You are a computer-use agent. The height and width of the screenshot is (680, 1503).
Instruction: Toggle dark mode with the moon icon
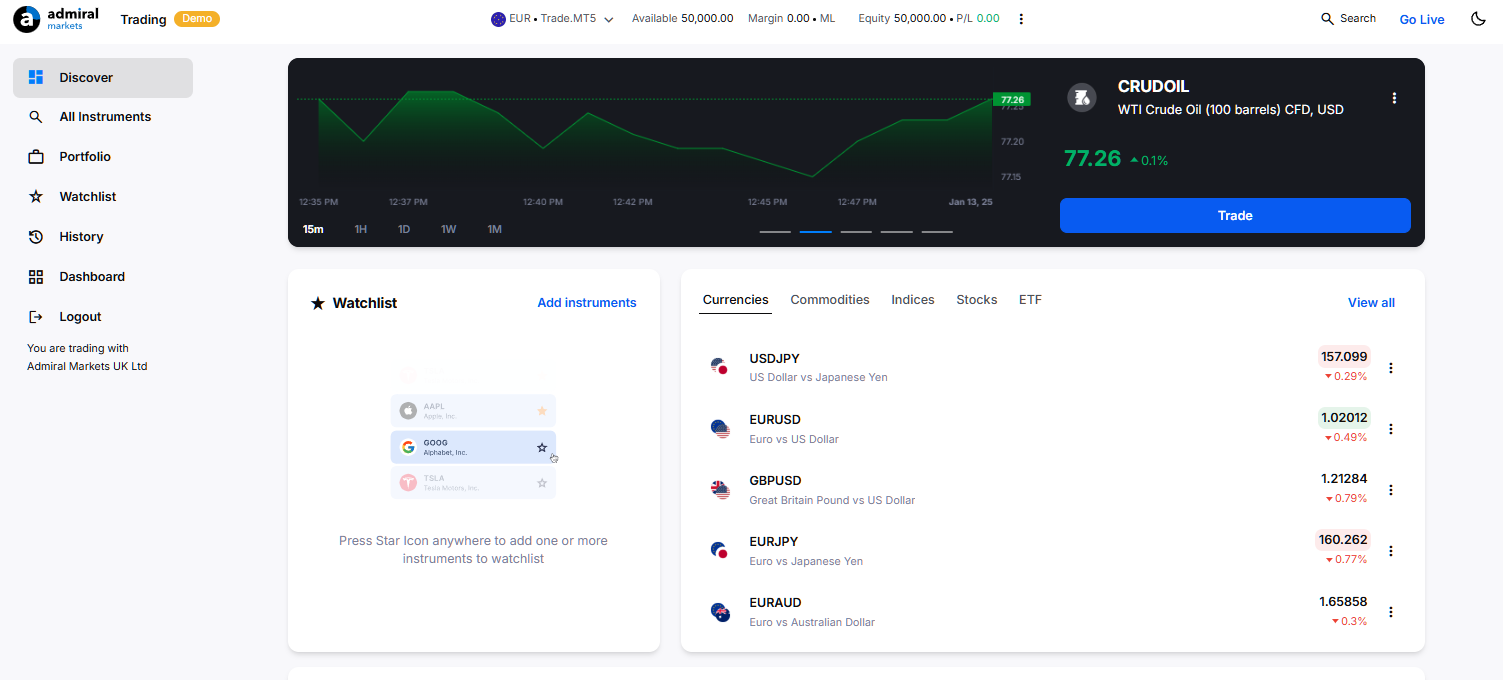pos(1478,18)
